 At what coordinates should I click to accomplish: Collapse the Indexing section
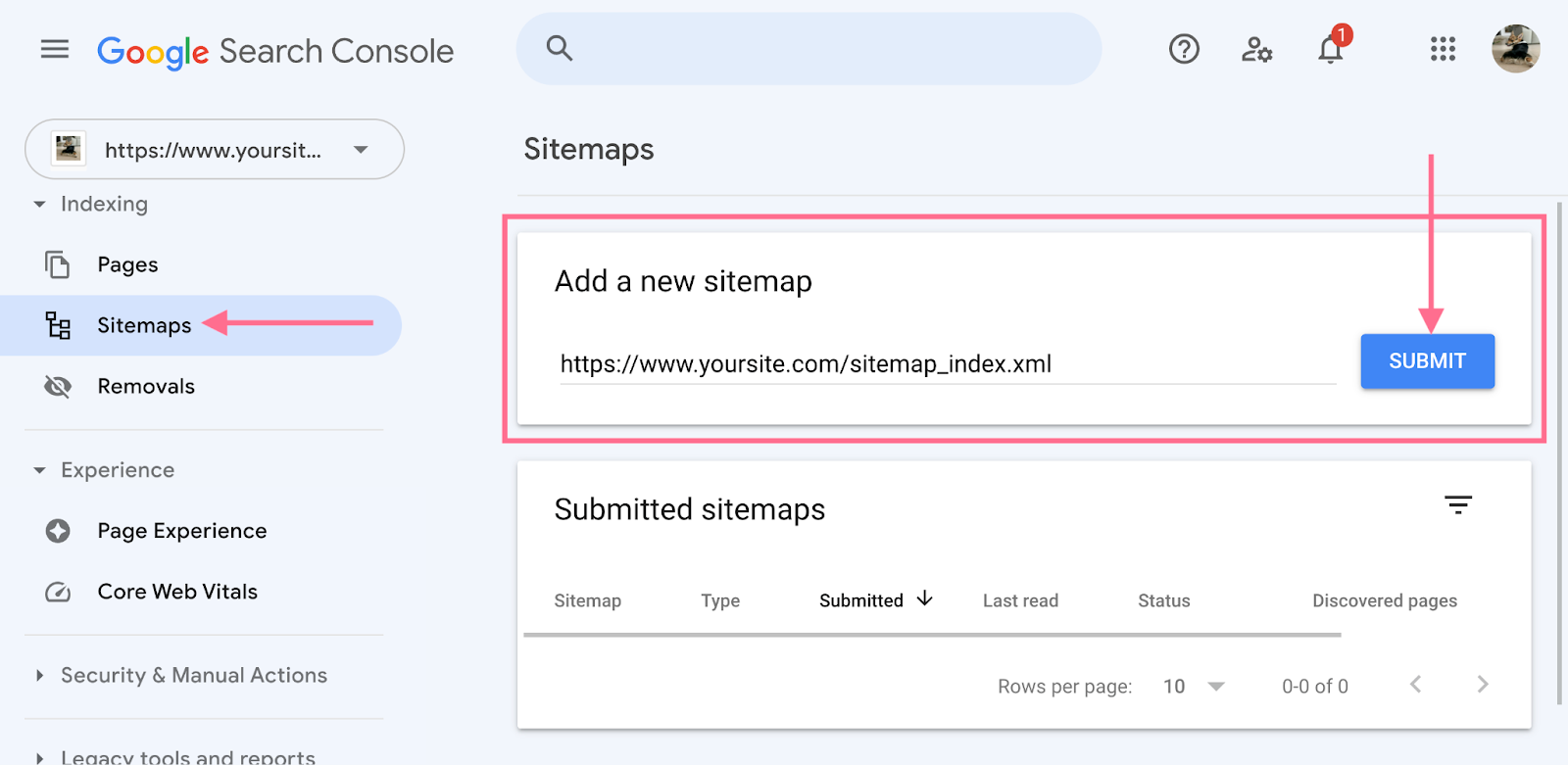[x=40, y=205]
